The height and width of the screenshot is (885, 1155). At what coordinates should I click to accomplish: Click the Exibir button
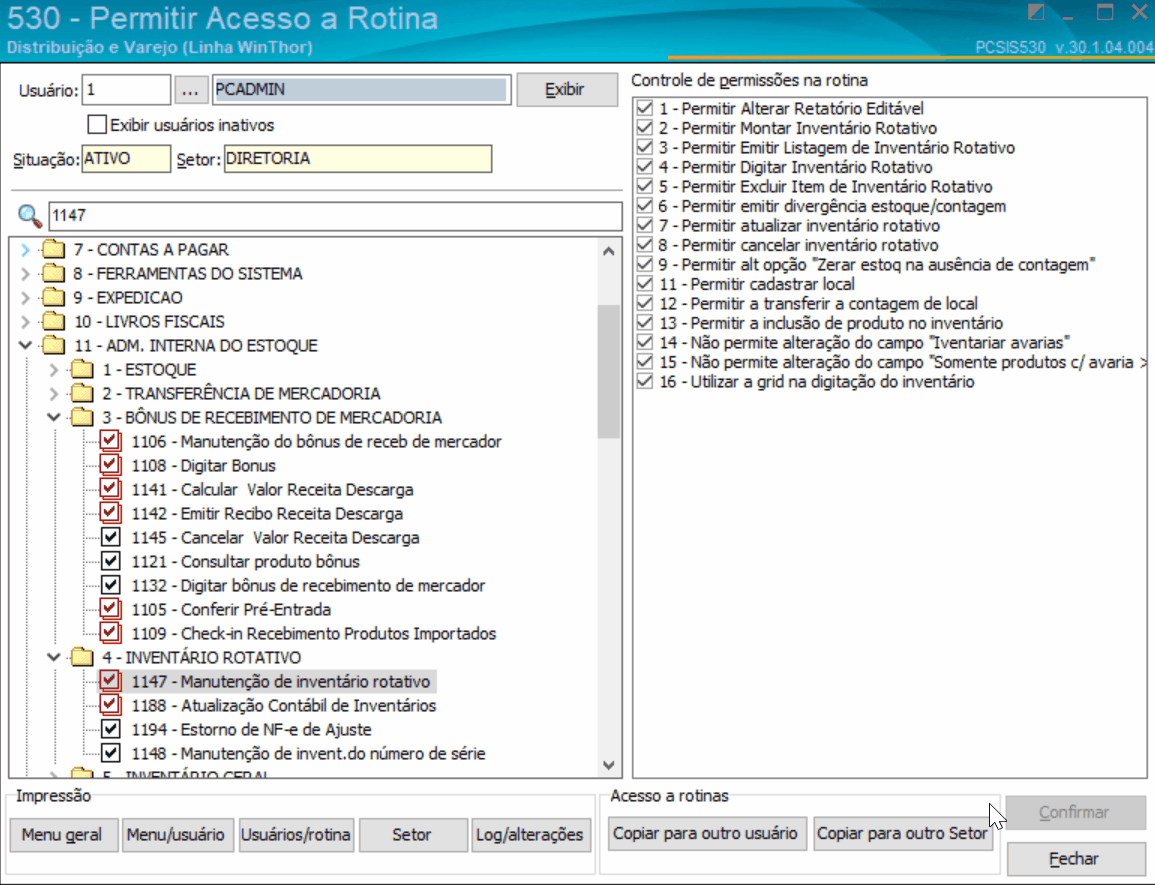[x=566, y=90]
